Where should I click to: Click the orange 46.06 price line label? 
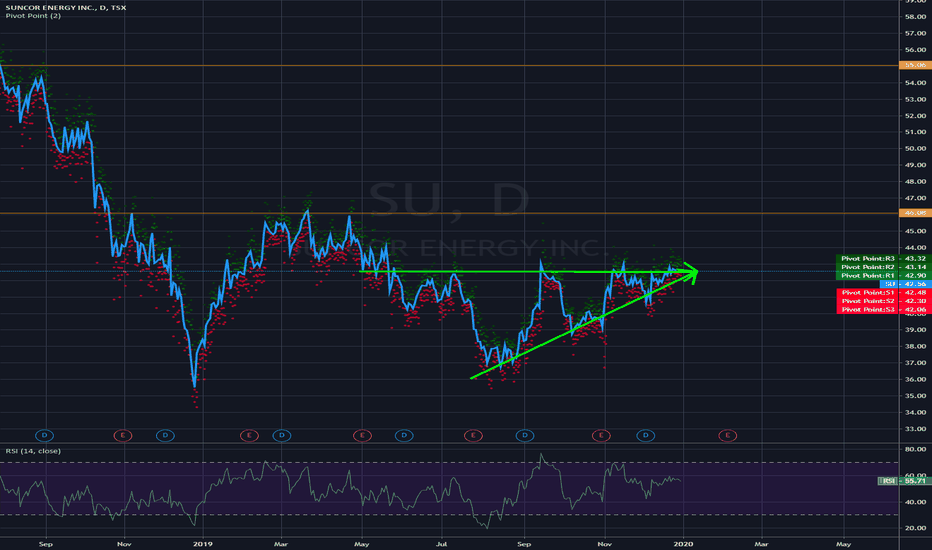tap(915, 213)
